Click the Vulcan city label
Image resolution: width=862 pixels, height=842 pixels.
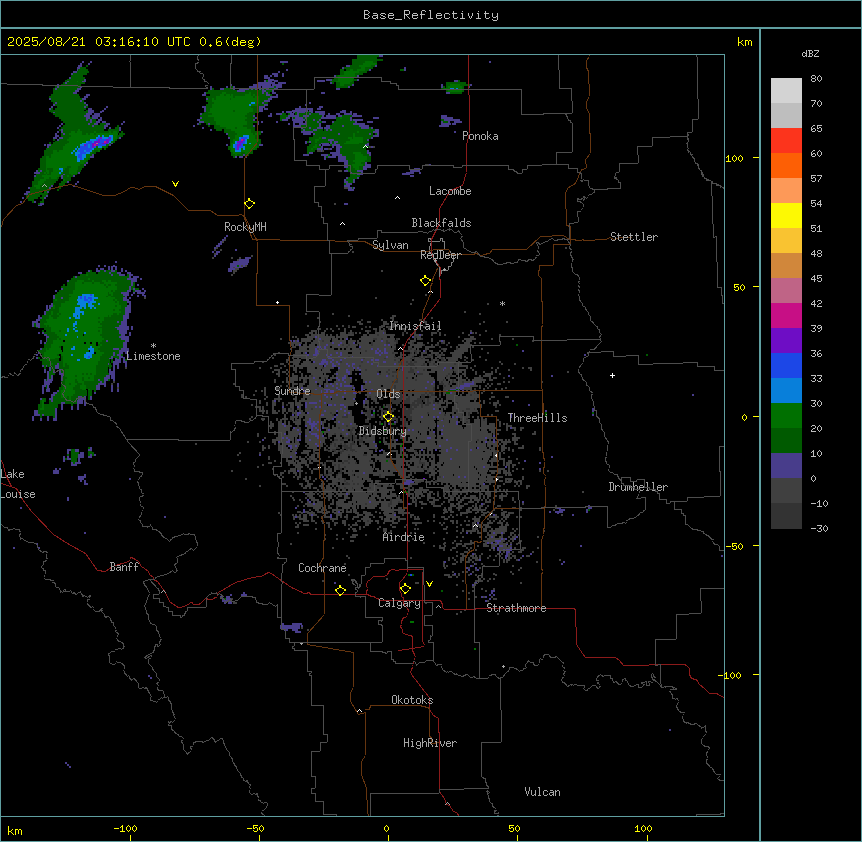542,792
